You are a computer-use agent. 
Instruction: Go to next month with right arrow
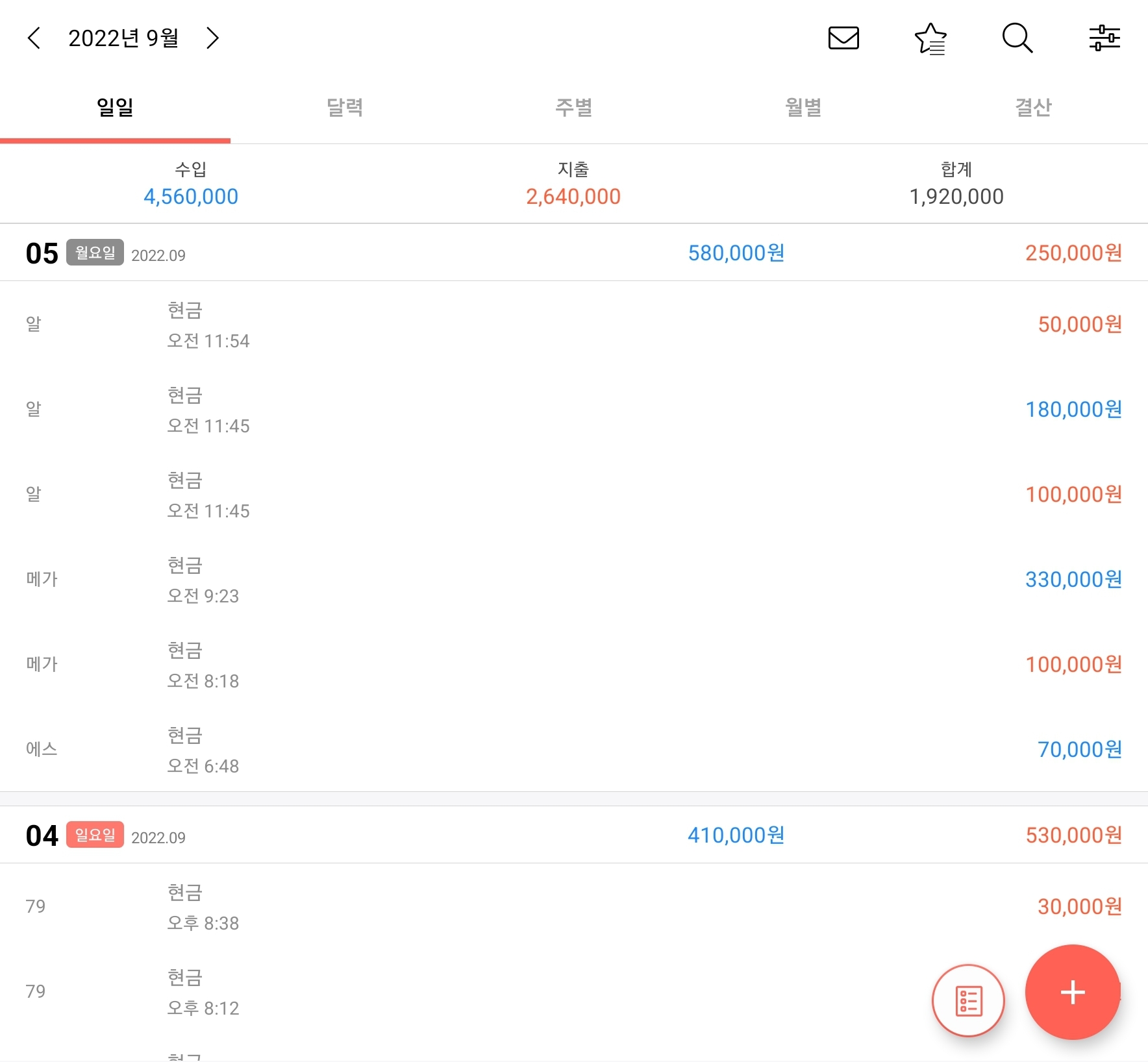pyautogui.click(x=212, y=38)
